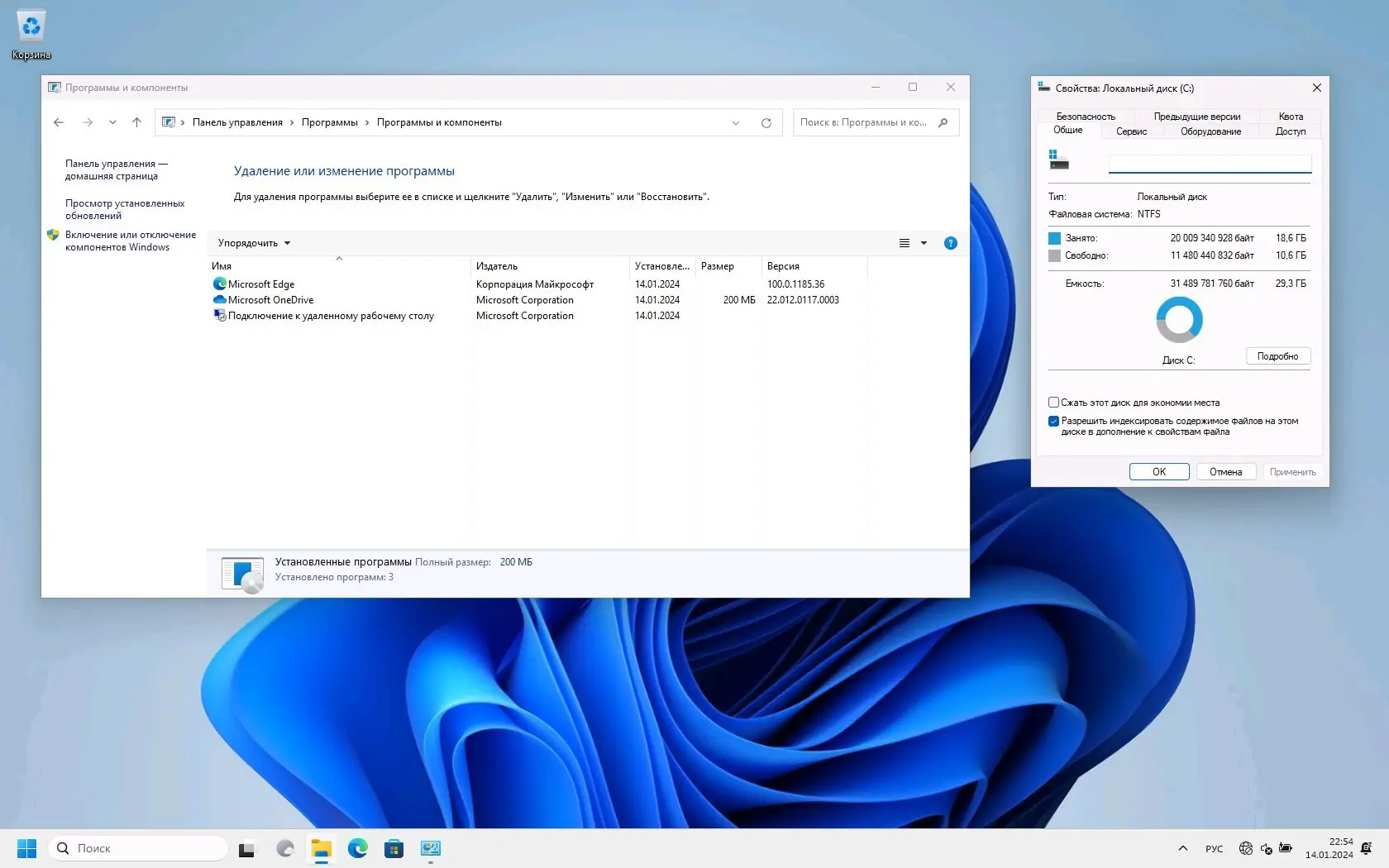Click the drive icon in disk properties
Viewport: 1389px width, 868px height.
(1059, 160)
